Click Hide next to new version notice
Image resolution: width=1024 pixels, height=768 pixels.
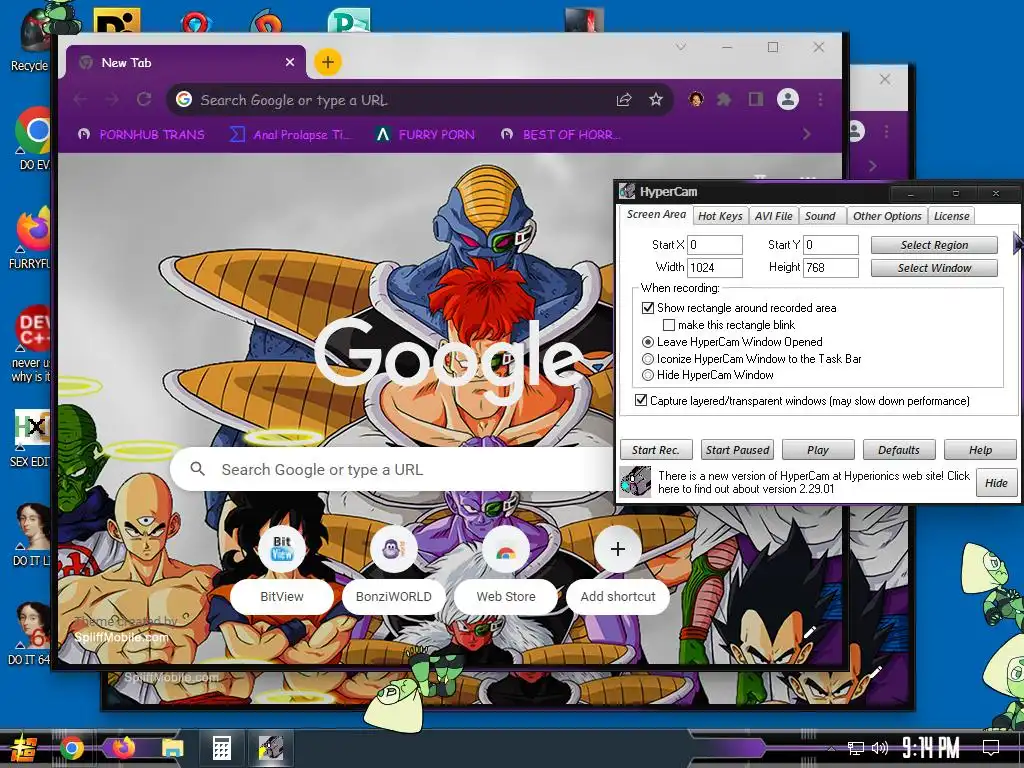(x=996, y=483)
